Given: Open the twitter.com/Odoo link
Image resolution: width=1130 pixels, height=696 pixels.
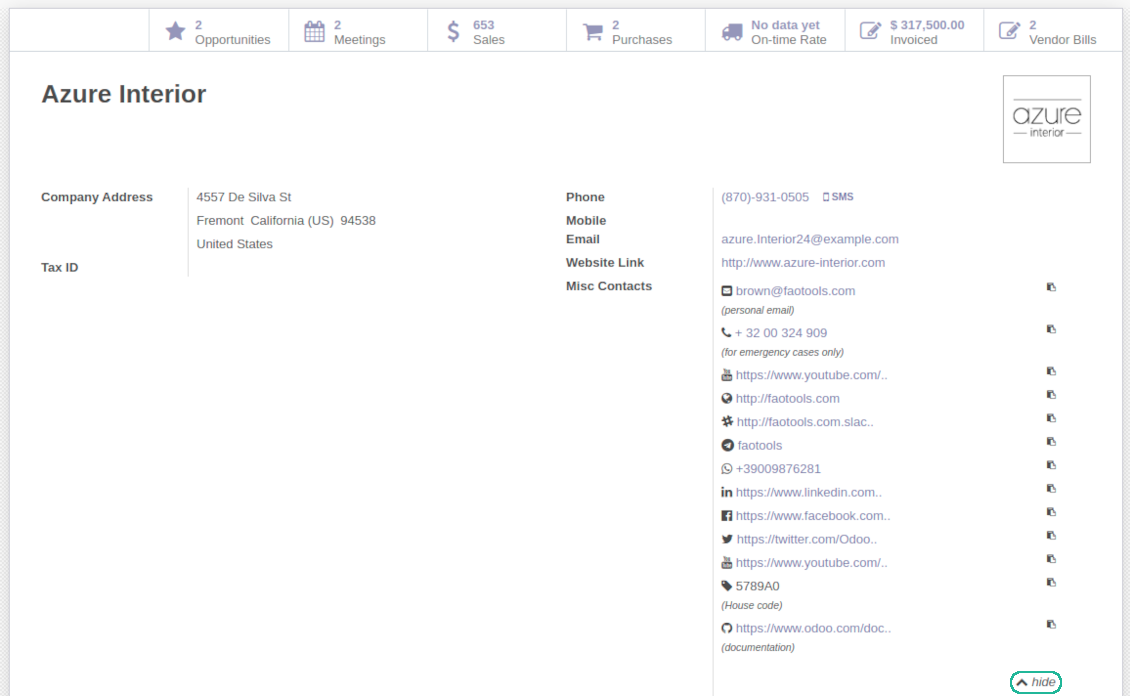Looking at the screenshot, I should tap(806, 539).
